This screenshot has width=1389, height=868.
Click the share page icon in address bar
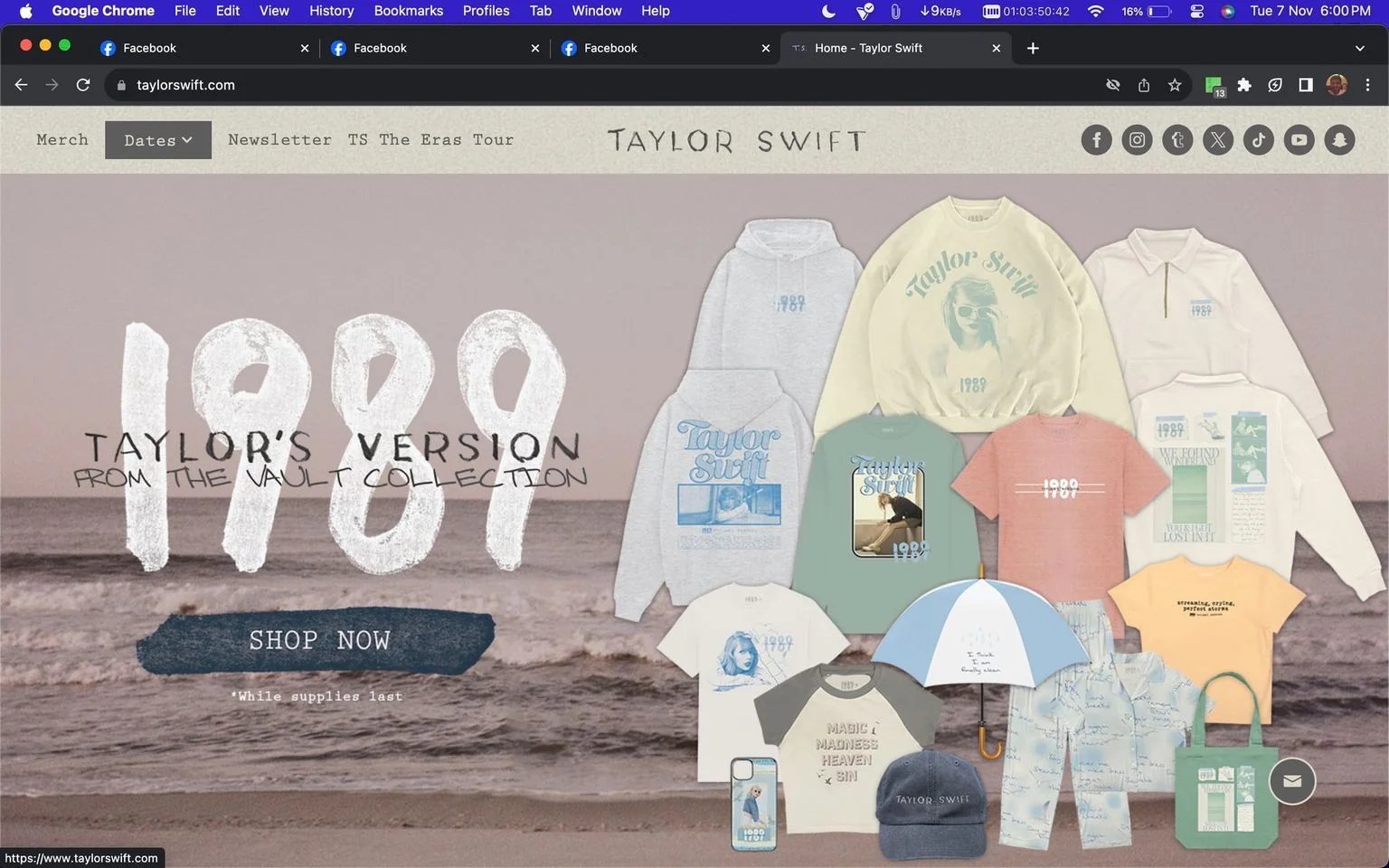(x=1144, y=85)
